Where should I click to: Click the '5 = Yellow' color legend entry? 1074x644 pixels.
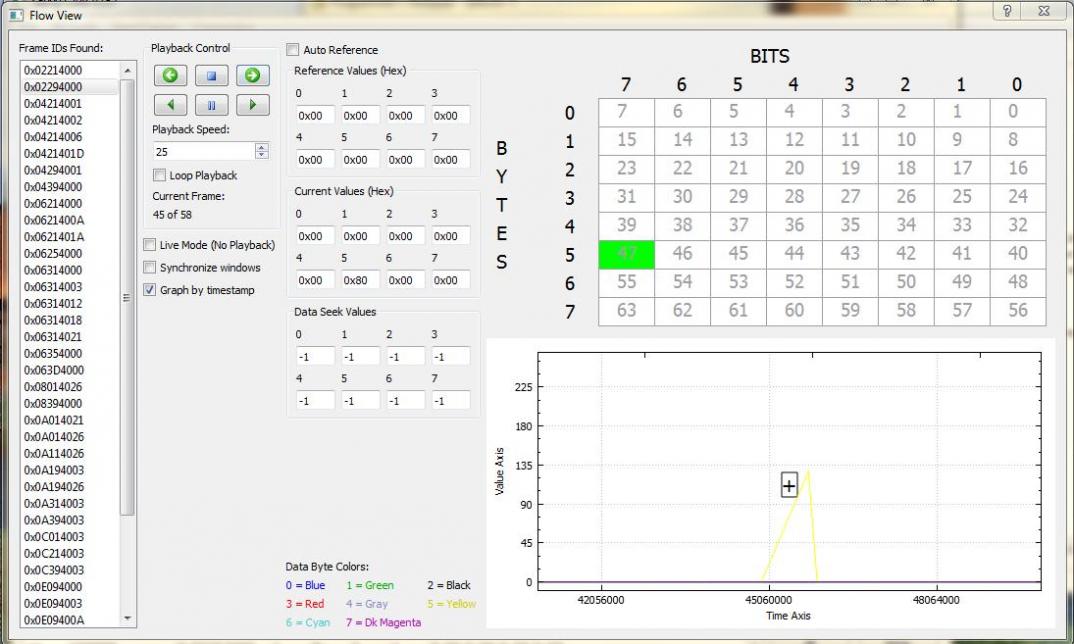(x=451, y=604)
